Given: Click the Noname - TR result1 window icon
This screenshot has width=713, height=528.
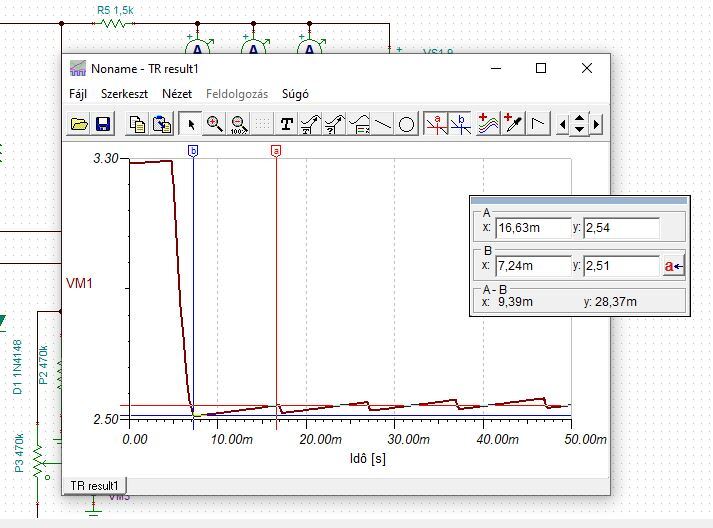Looking at the screenshot, I should tap(78, 68).
